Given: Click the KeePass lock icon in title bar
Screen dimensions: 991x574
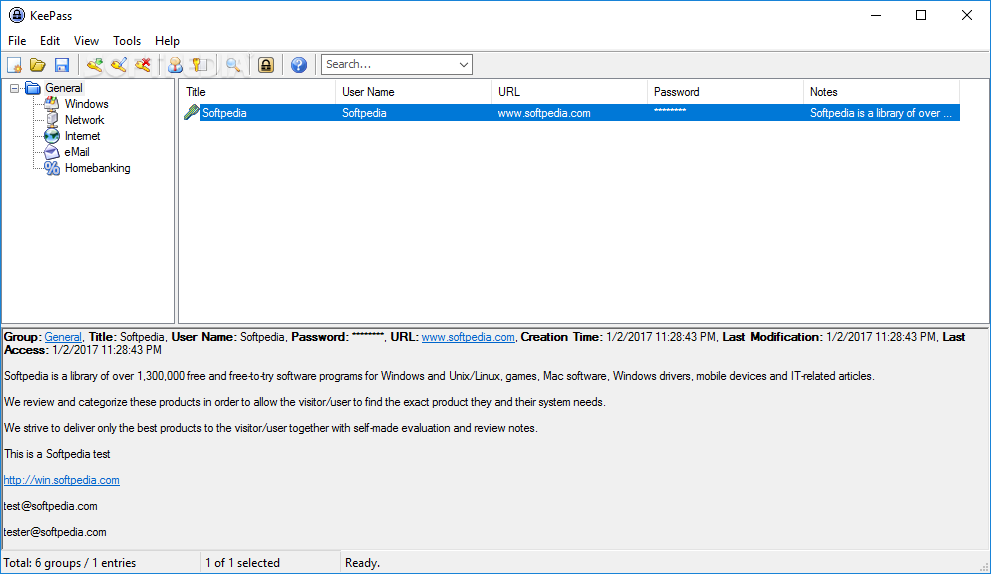Looking at the screenshot, I should [x=17, y=15].
